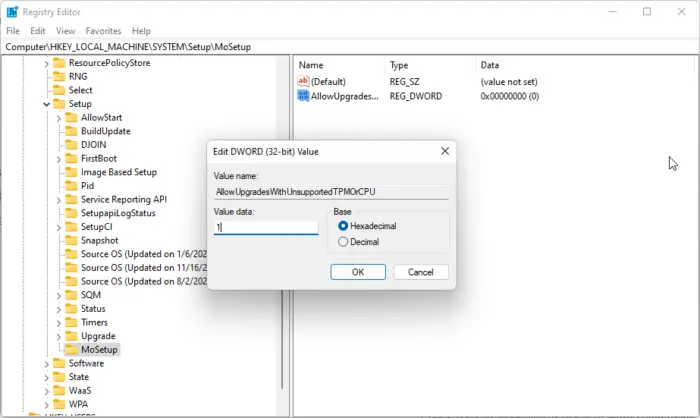Select the 'Source OS (Updated on 11/16/2' key

(x=144, y=268)
